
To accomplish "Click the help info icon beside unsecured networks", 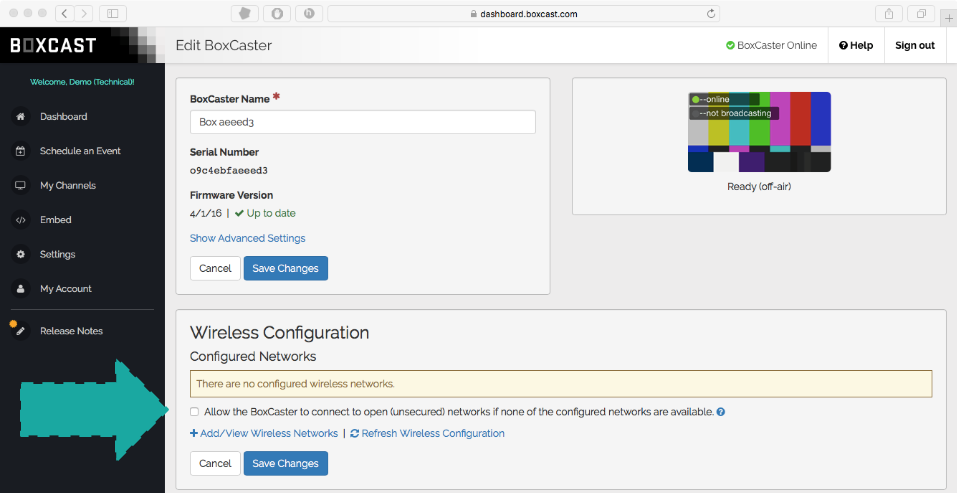I will 721,412.
